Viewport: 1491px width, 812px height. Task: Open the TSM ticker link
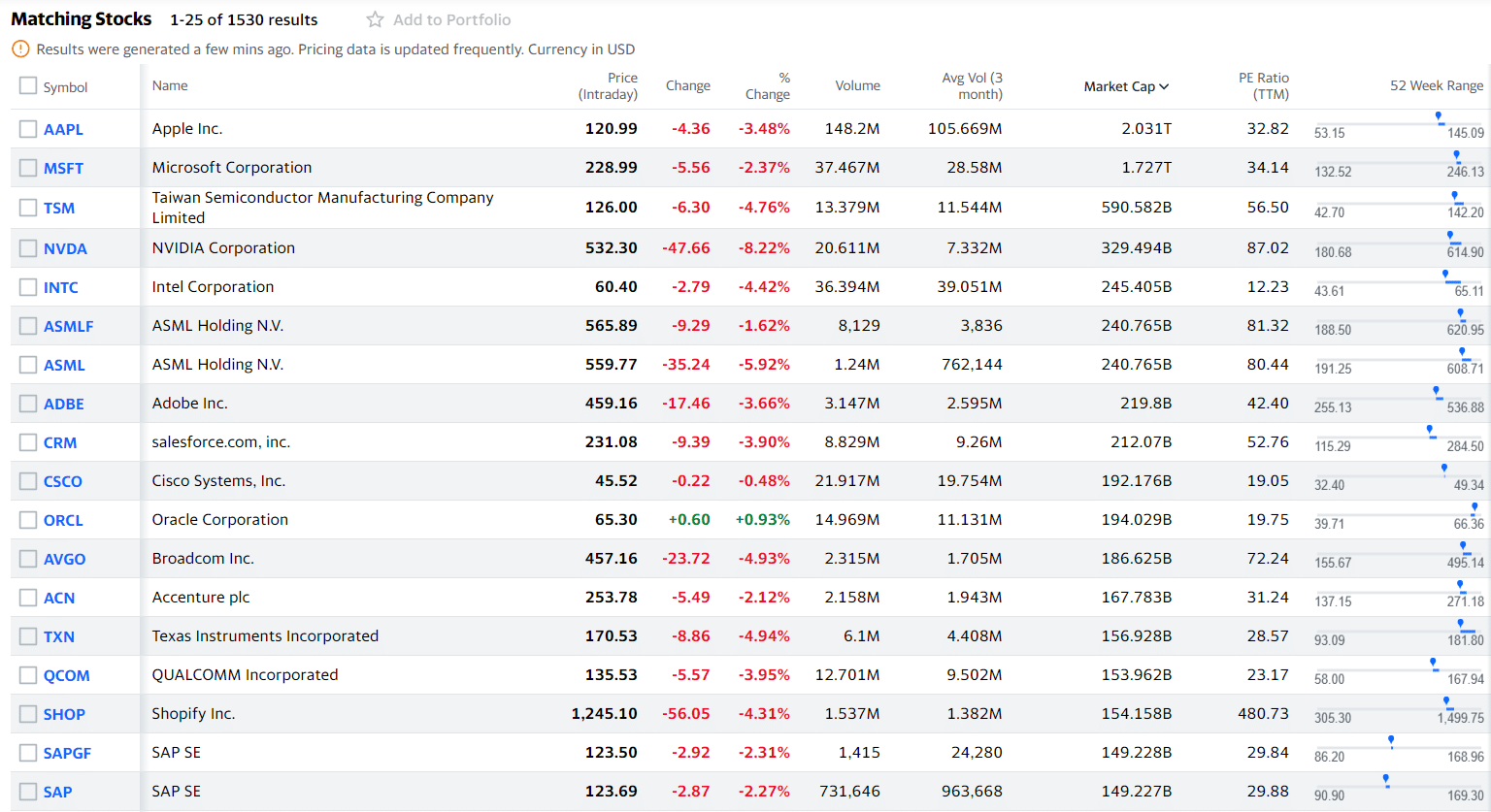pos(59,208)
